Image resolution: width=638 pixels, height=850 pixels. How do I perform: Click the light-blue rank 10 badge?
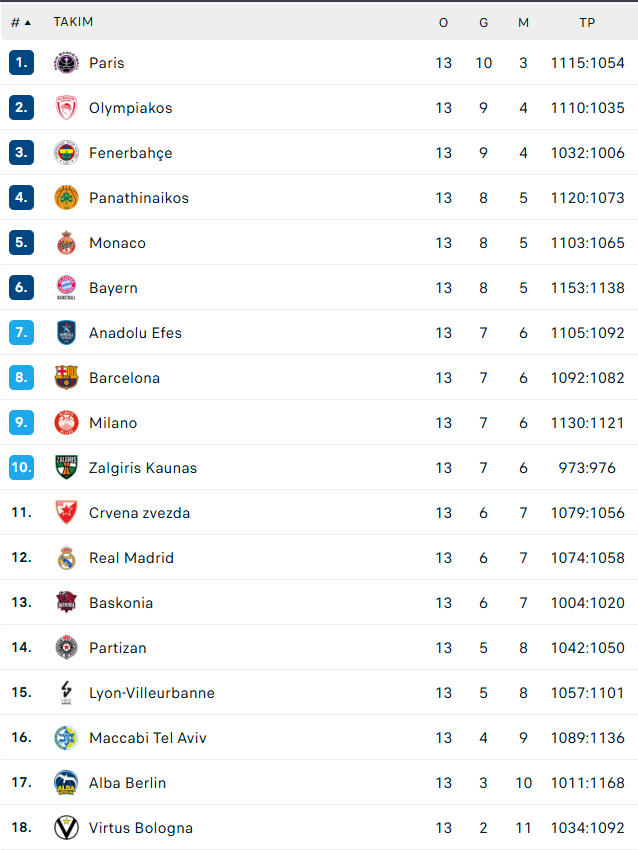point(21,468)
